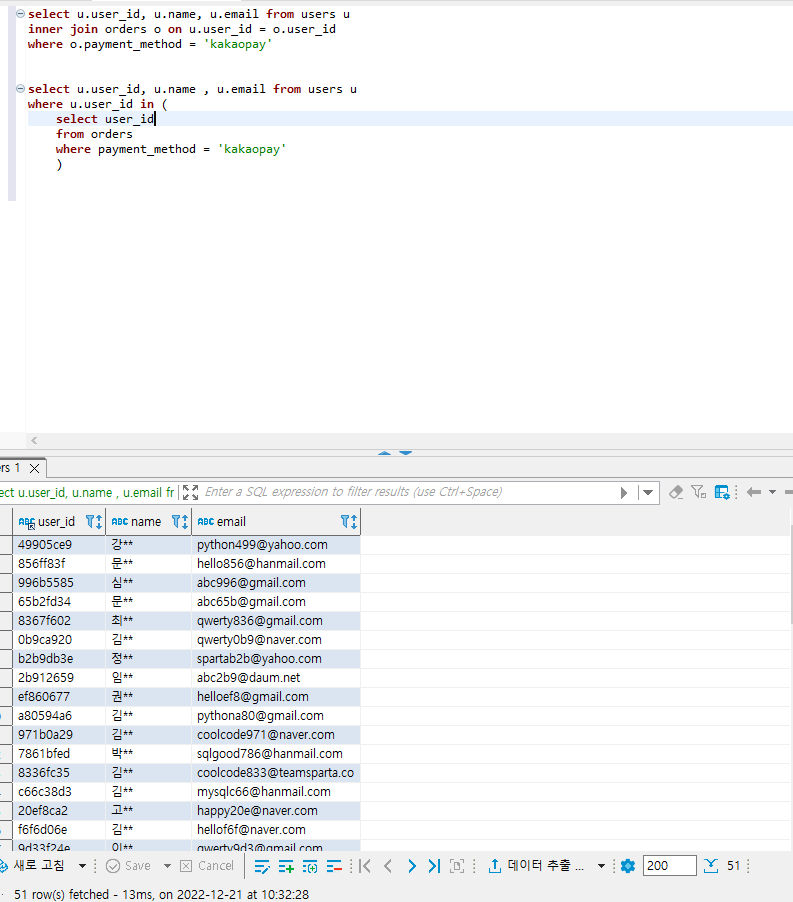Select email cell hellof6f@naver.com
Image resolution: width=793 pixels, height=902 pixels.
(276, 830)
